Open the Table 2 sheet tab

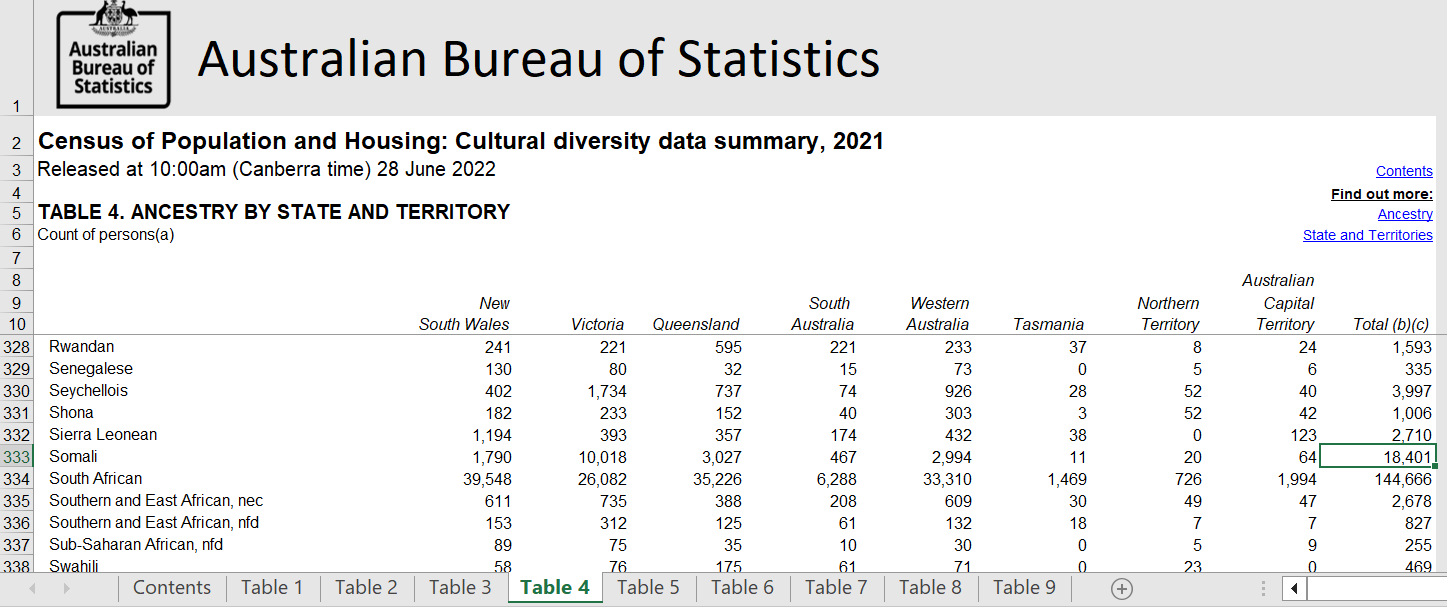pyautogui.click(x=365, y=588)
